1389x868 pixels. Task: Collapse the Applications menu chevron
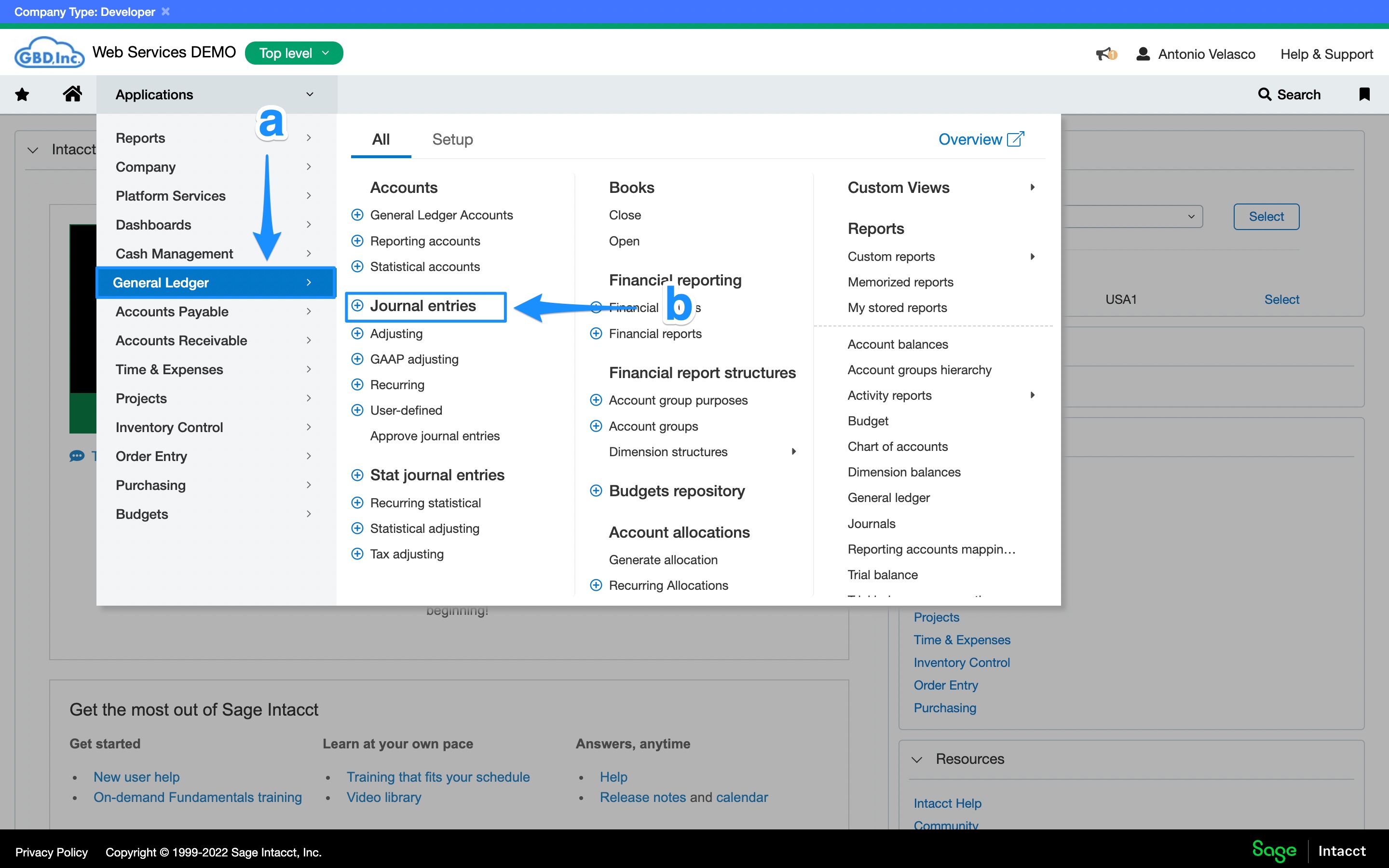310,94
